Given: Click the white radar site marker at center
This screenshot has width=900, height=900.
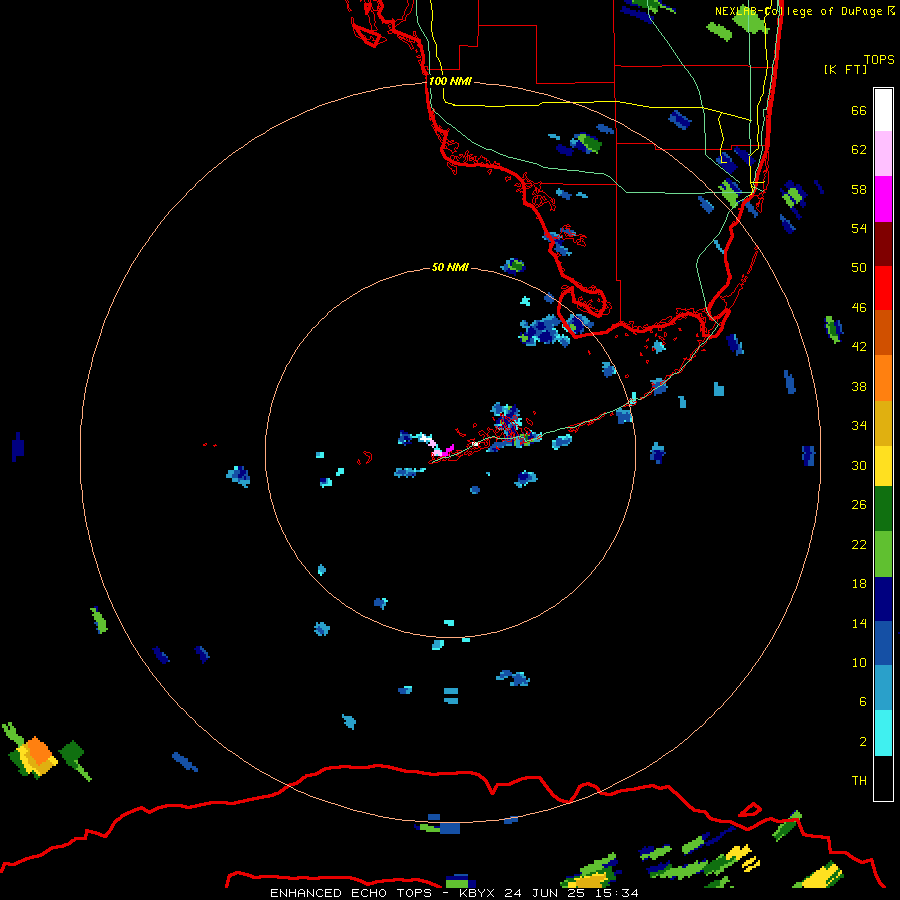Looking at the screenshot, I should [475, 444].
